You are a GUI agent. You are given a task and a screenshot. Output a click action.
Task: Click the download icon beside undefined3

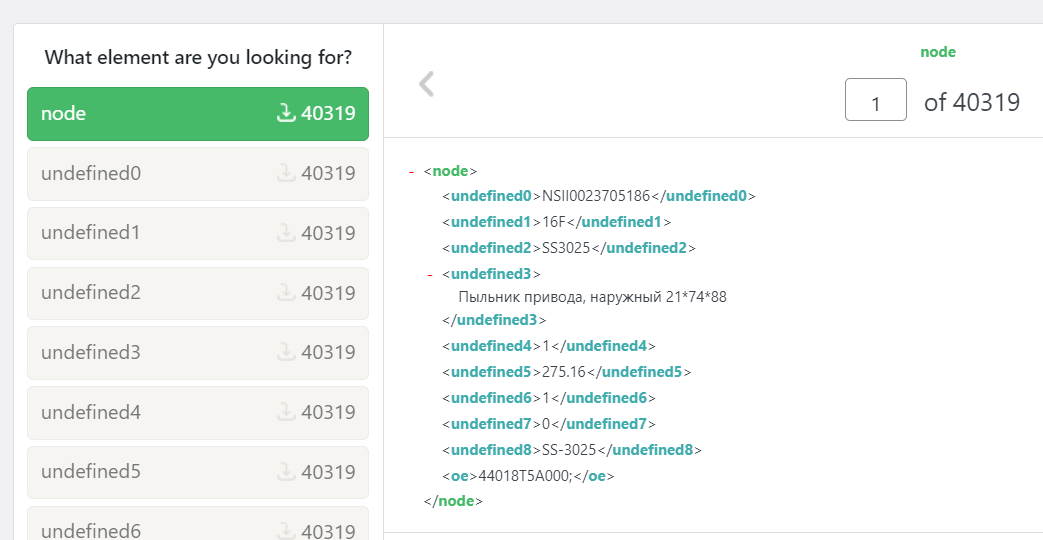[286, 352]
